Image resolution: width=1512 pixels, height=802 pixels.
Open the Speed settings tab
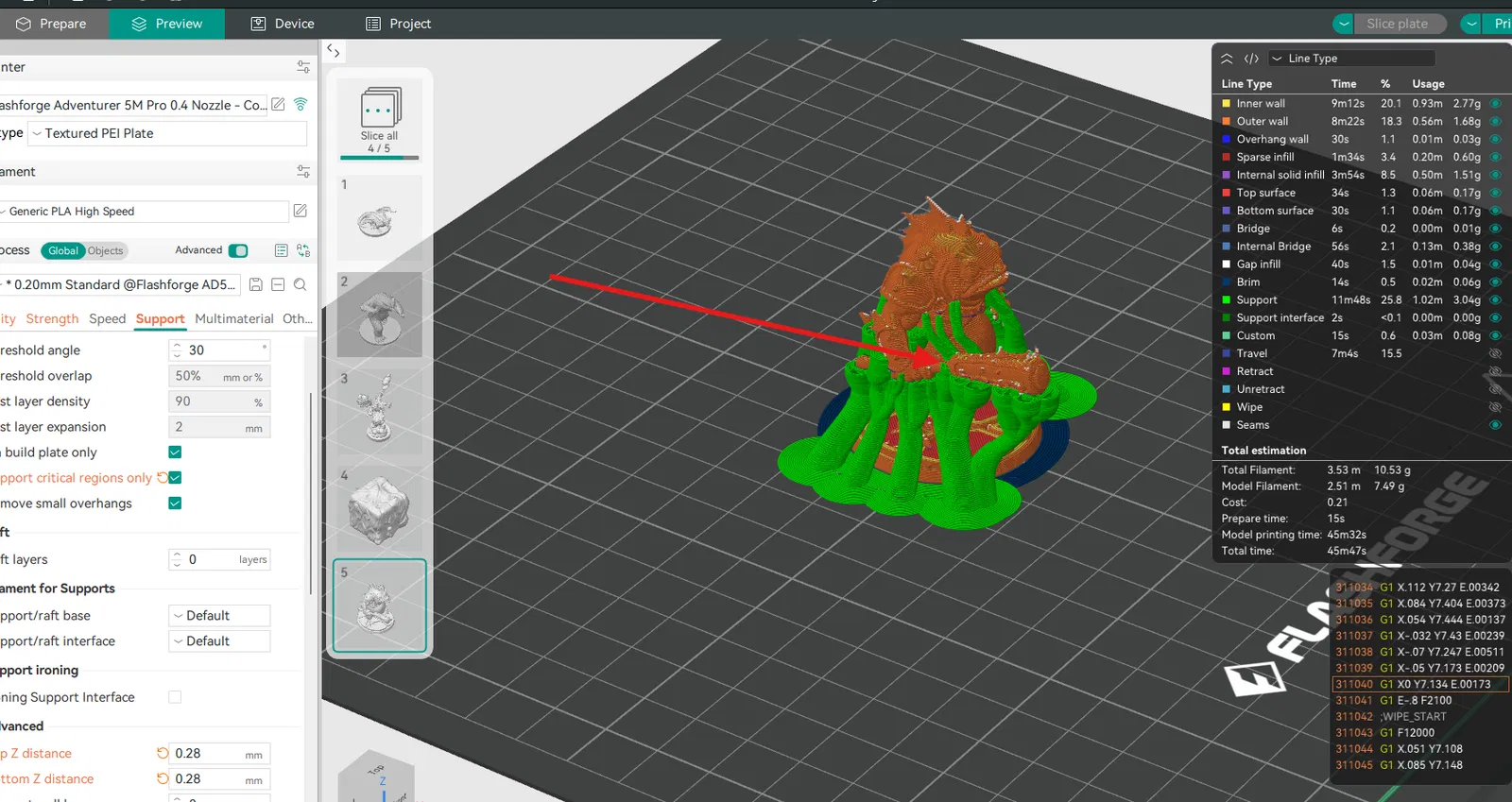[x=108, y=318]
